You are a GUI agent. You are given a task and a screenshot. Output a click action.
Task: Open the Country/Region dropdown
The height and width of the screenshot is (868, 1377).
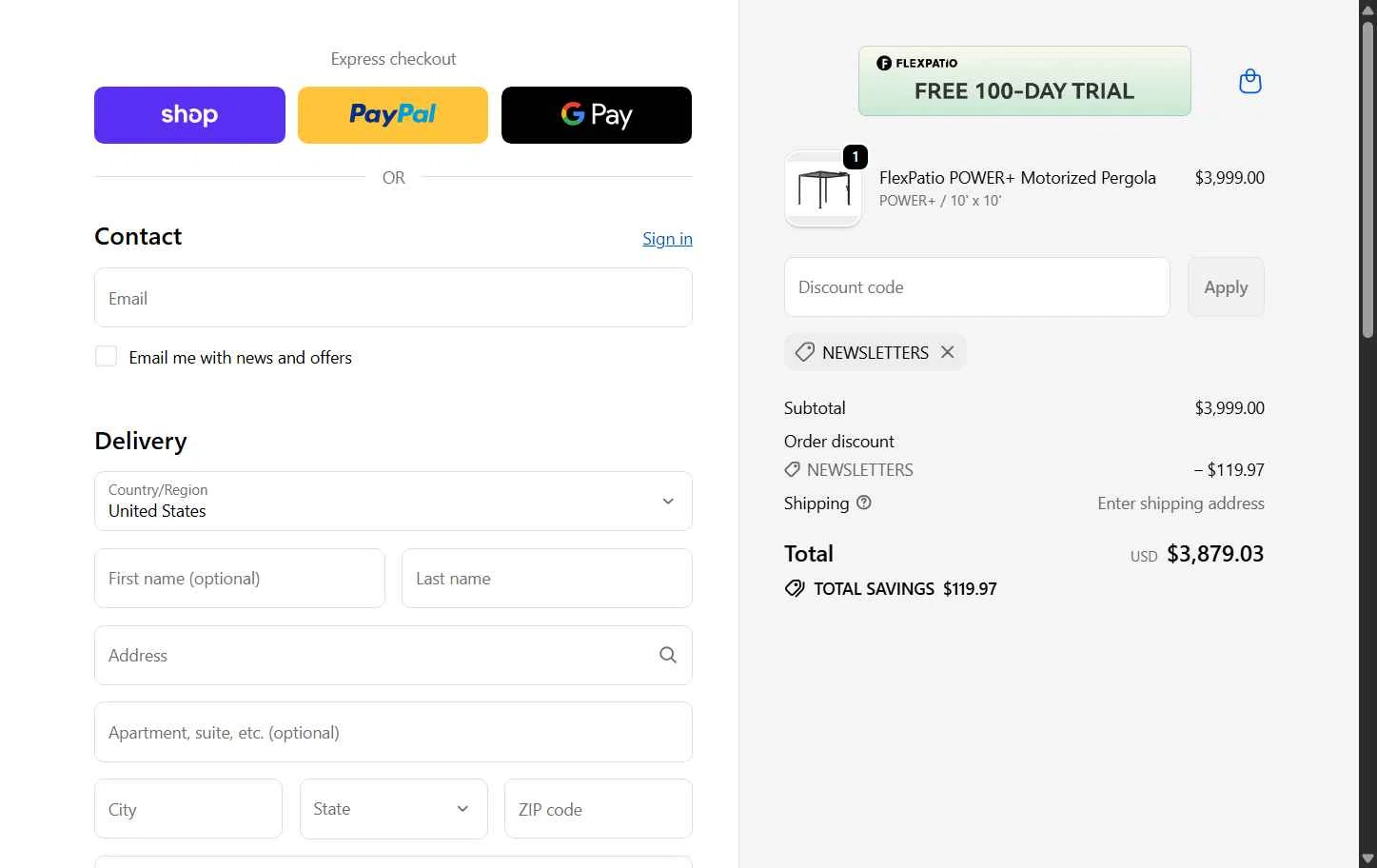coord(393,502)
